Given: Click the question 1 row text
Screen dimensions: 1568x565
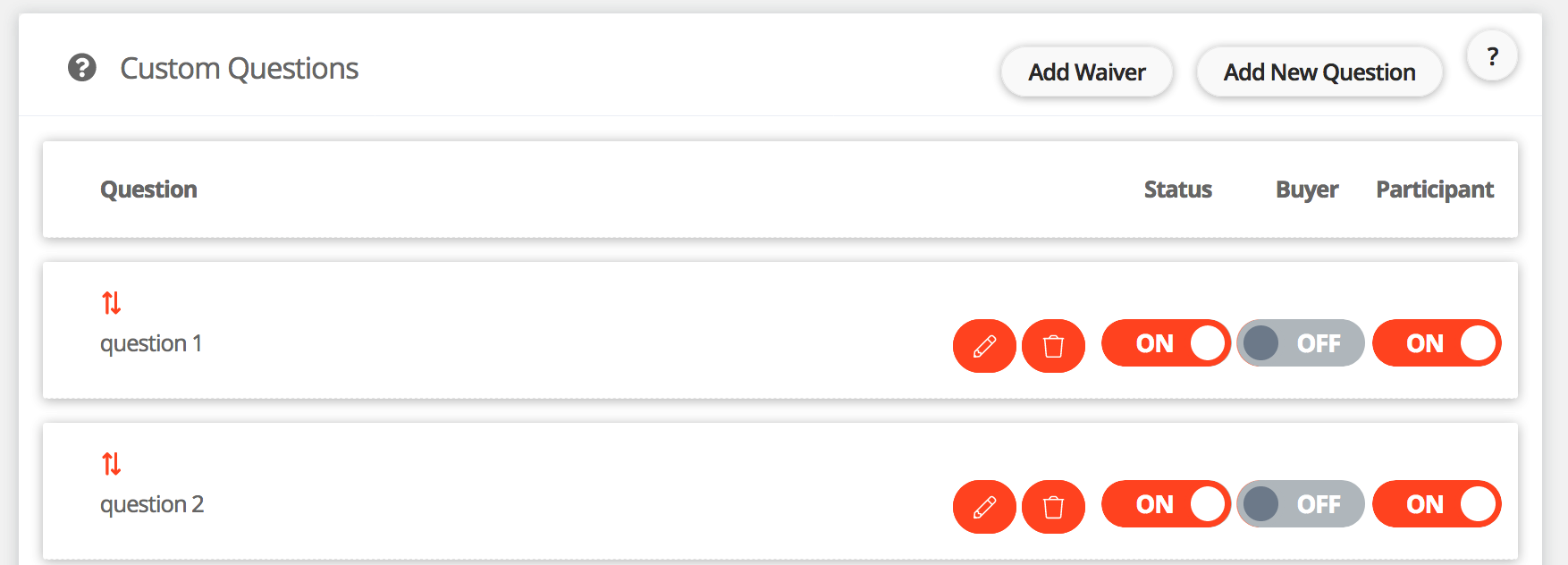Looking at the screenshot, I should click(151, 344).
